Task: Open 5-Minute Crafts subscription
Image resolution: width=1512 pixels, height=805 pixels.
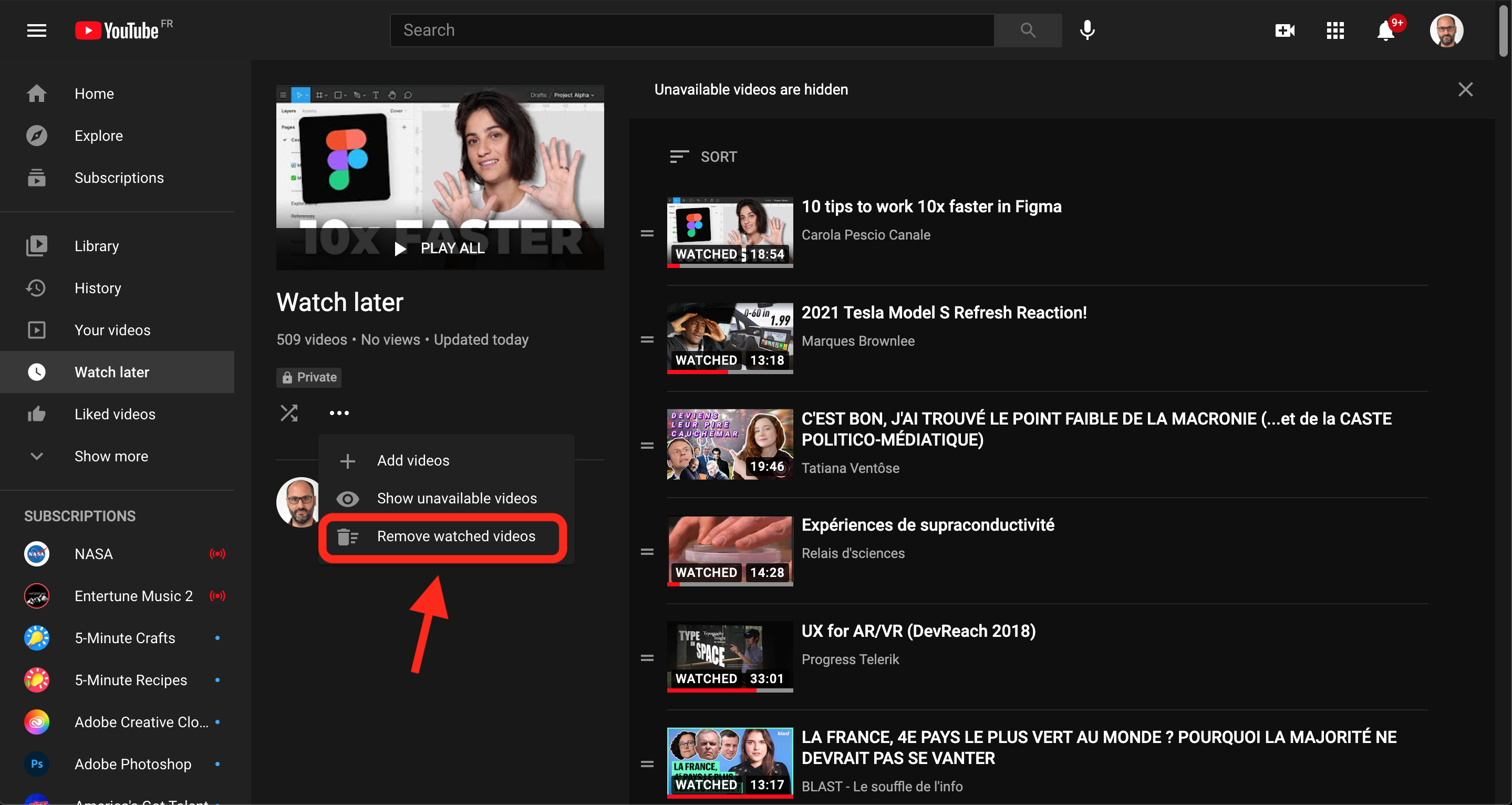Action: coord(117,638)
